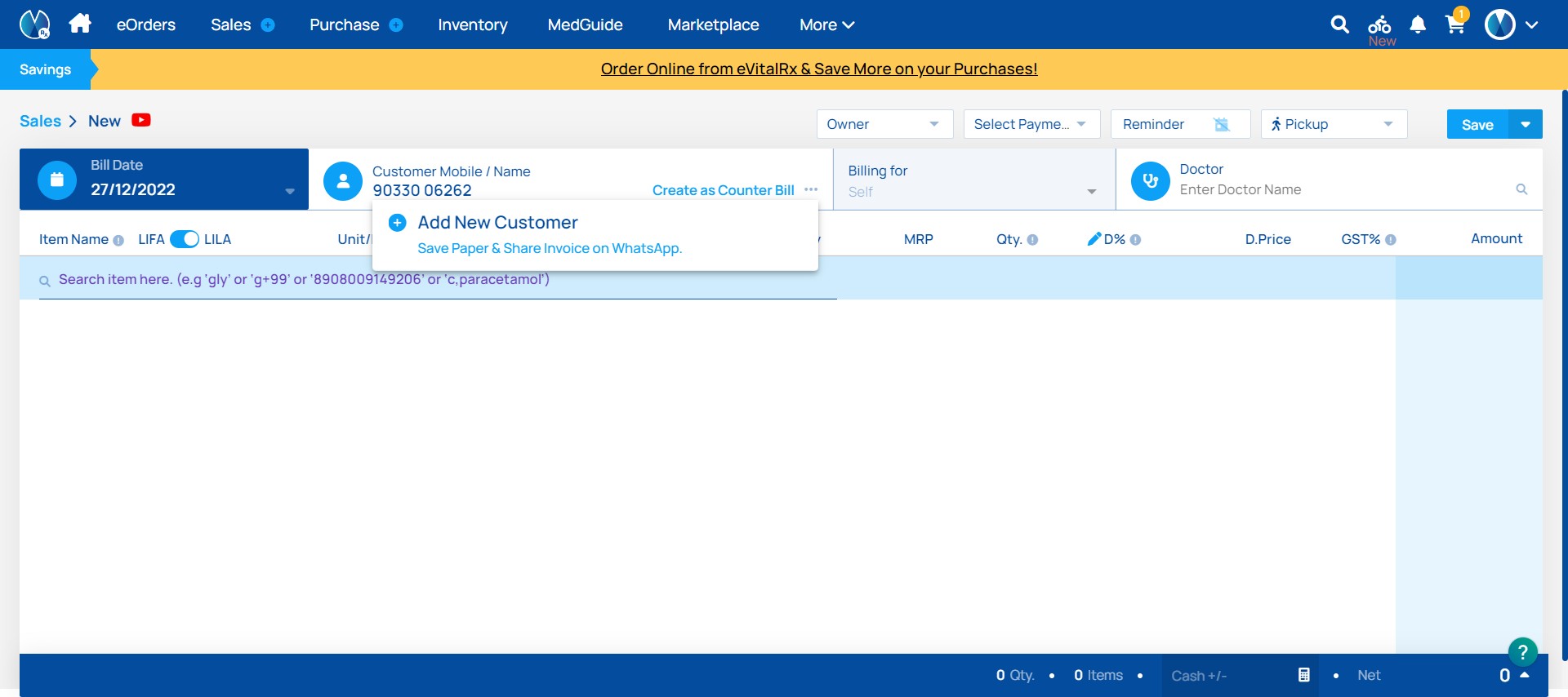Expand the Bill Date dropdown arrow
This screenshot has height=697, width=1568.
(x=290, y=192)
